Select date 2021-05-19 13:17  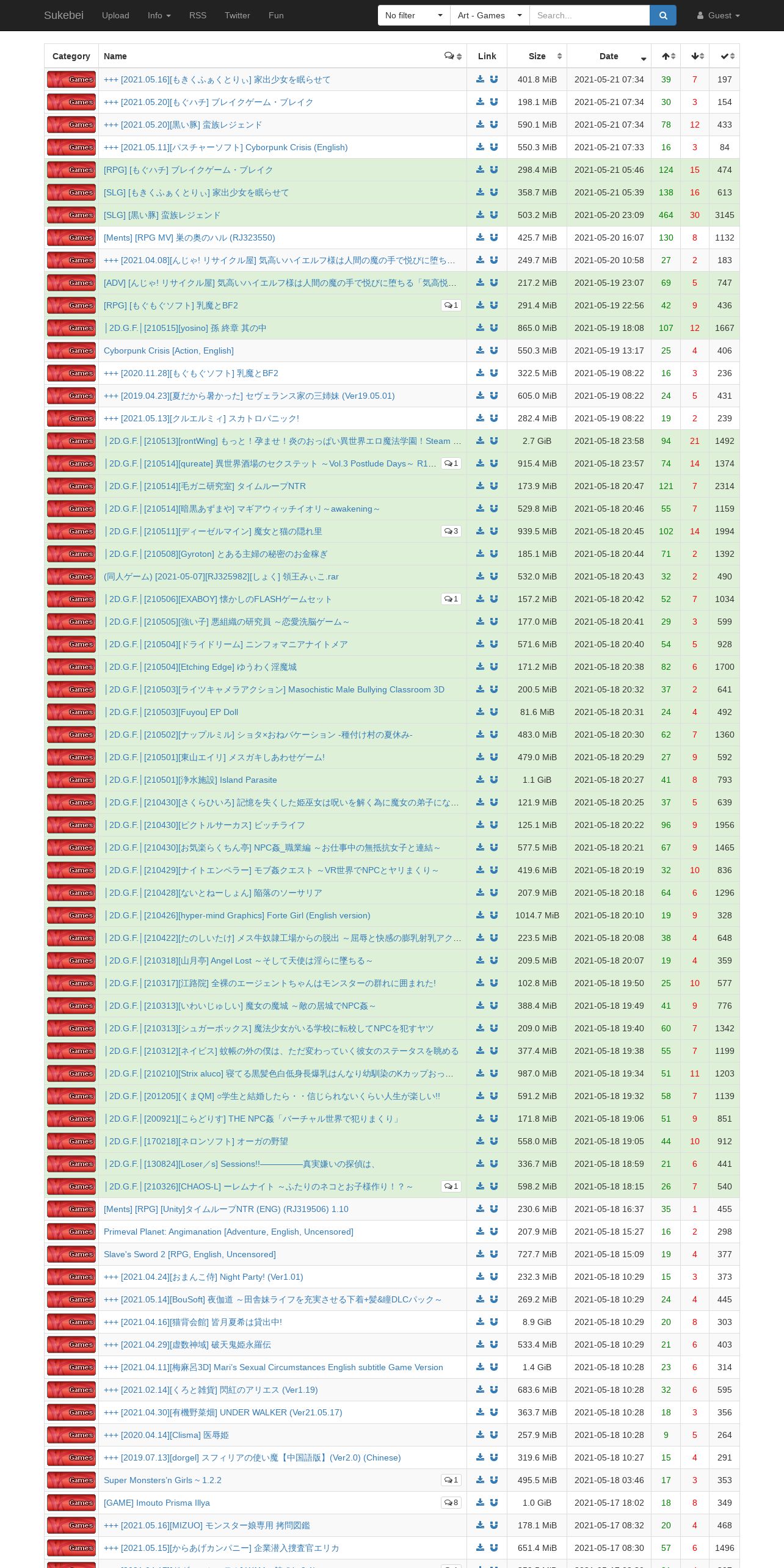[x=609, y=350]
